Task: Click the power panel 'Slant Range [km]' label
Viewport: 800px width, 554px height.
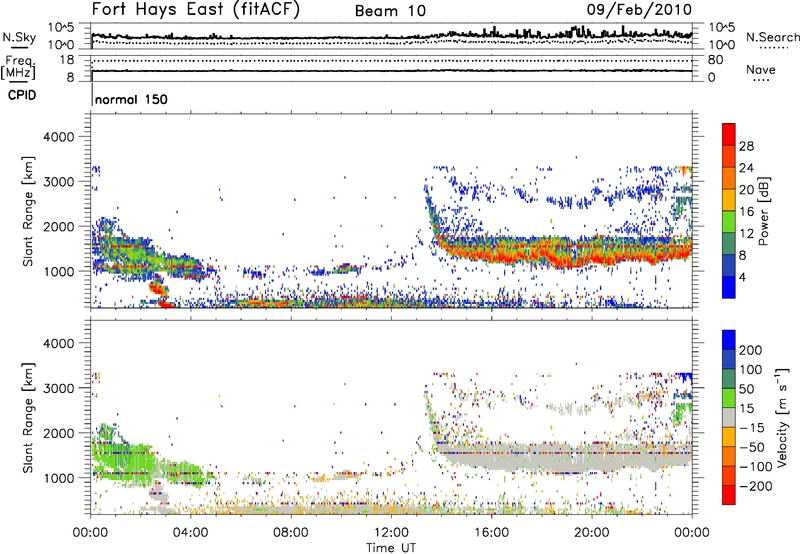Action: tap(28, 211)
